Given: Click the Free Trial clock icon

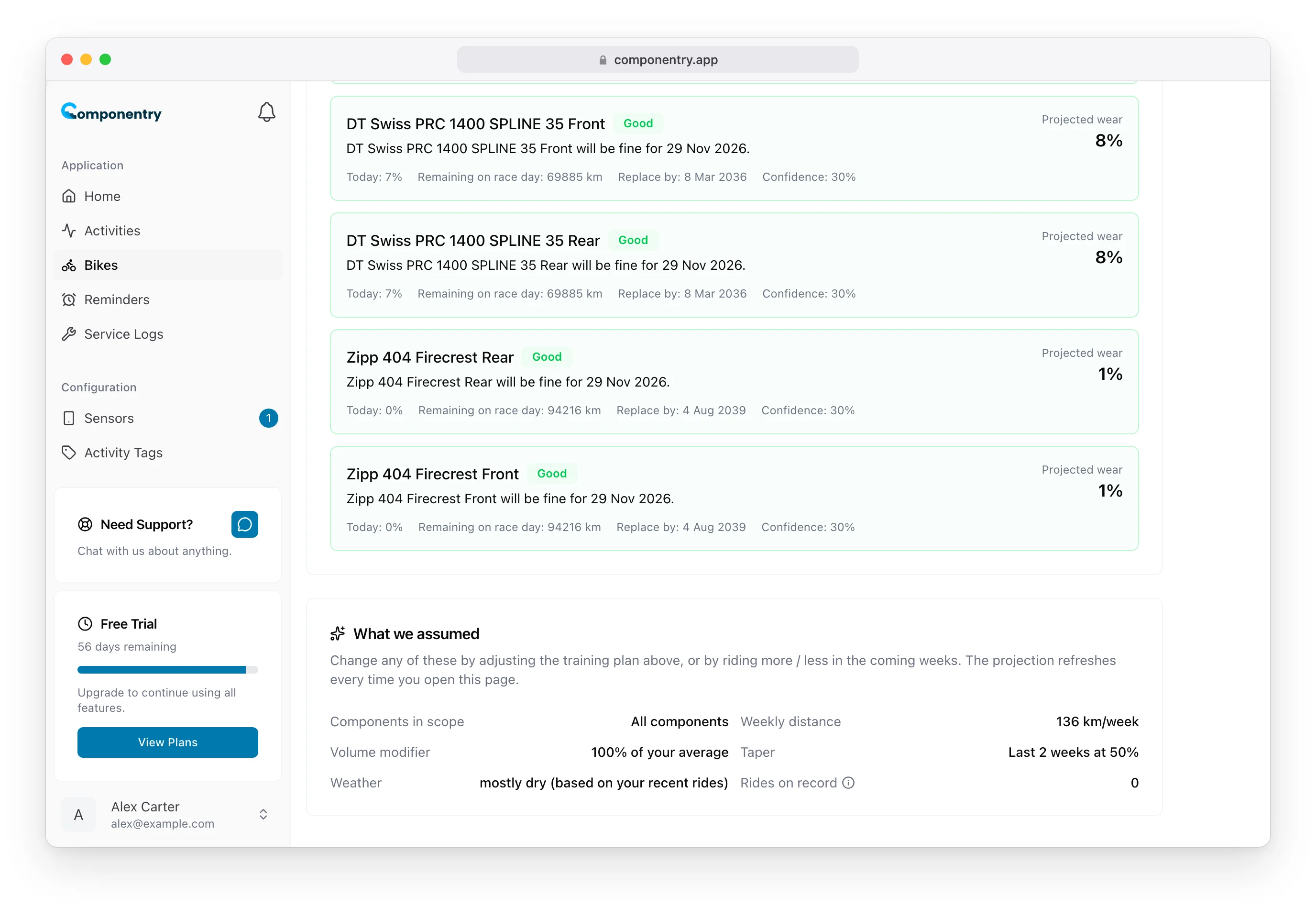Looking at the screenshot, I should coord(85,624).
